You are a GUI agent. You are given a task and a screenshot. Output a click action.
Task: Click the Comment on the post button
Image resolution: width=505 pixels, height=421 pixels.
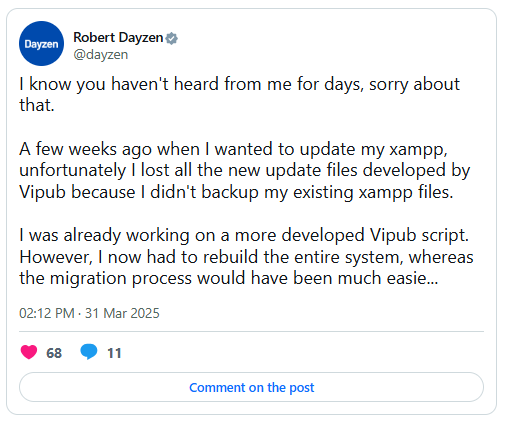(251, 387)
